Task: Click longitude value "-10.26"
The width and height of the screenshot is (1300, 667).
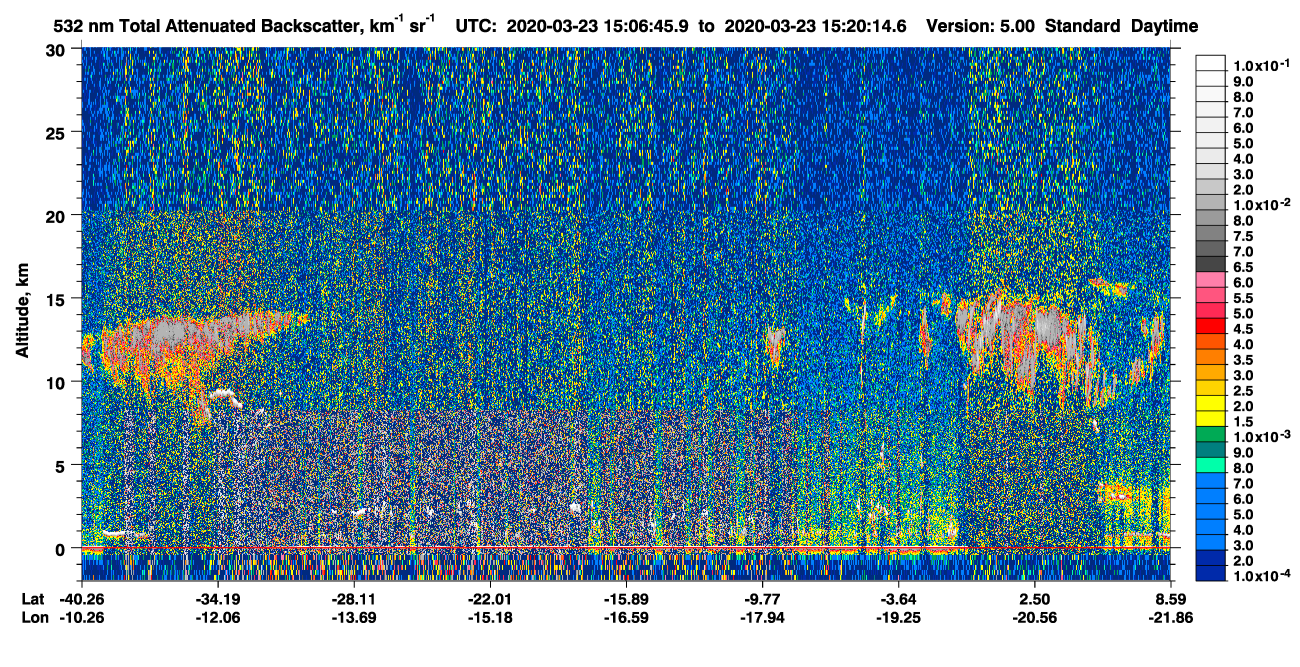Action: 82,618
